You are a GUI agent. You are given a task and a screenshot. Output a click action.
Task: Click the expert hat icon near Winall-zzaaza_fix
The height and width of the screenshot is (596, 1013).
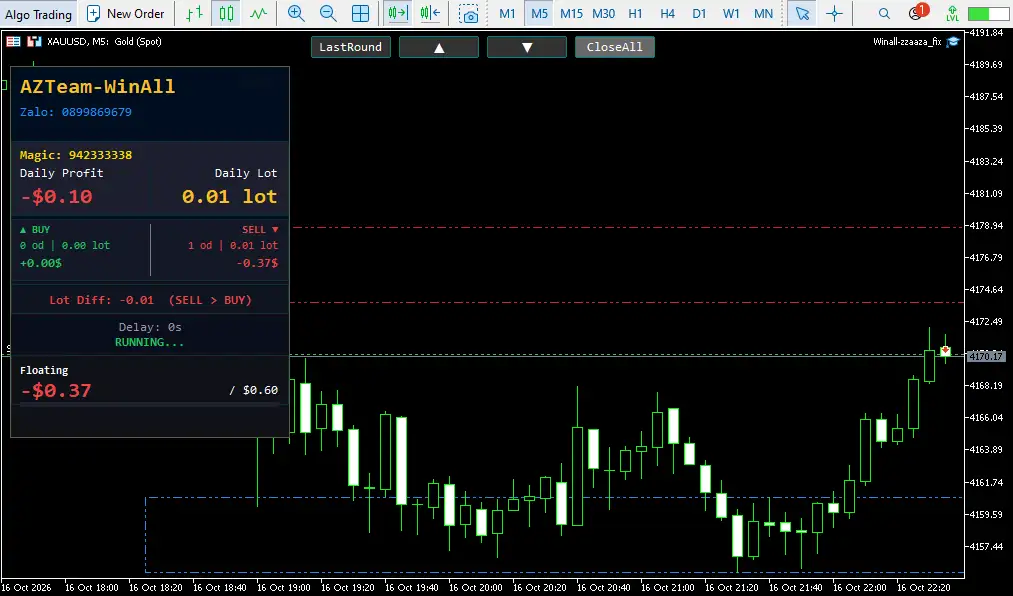[953, 42]
